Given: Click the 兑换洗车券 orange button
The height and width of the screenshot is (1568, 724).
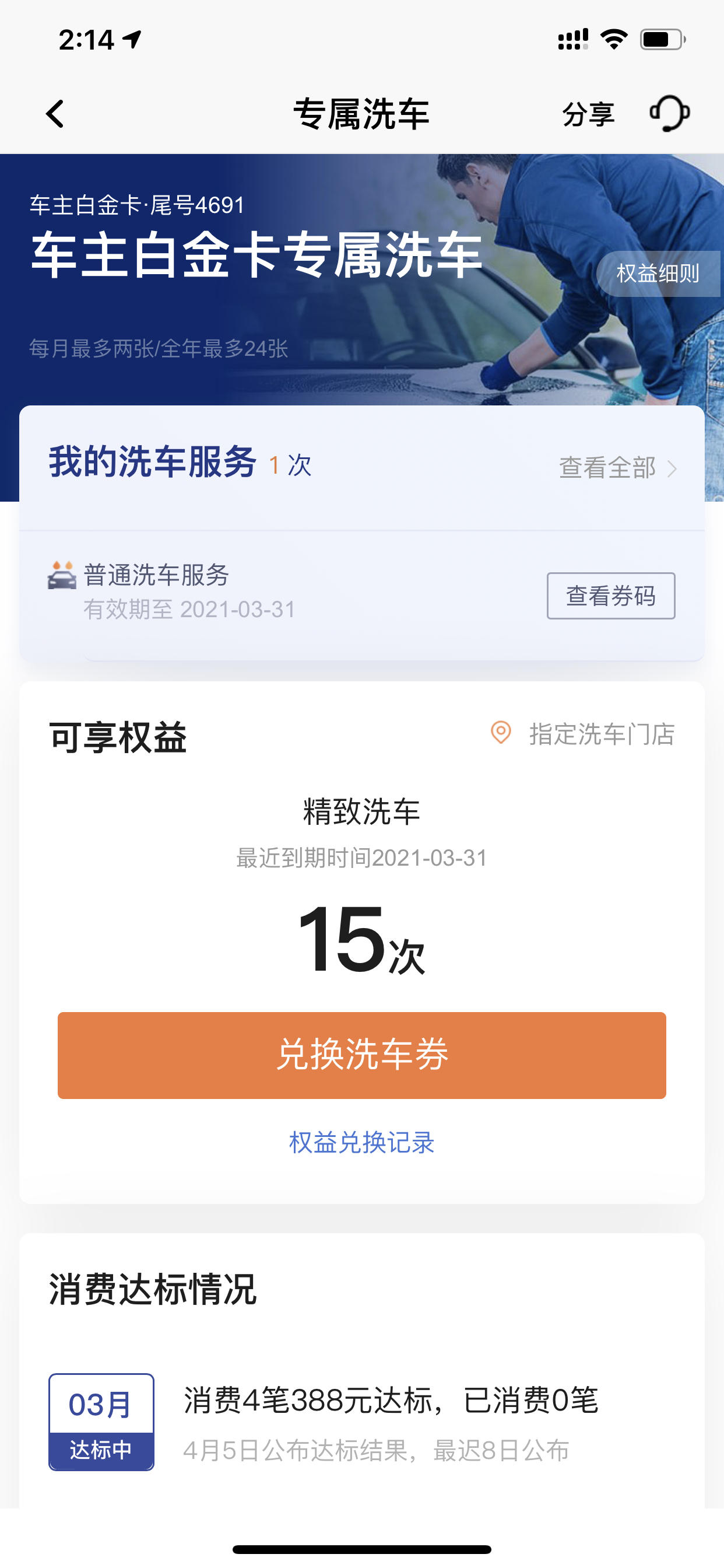Looking at the screenshot, I should [x=362, y=1055].
